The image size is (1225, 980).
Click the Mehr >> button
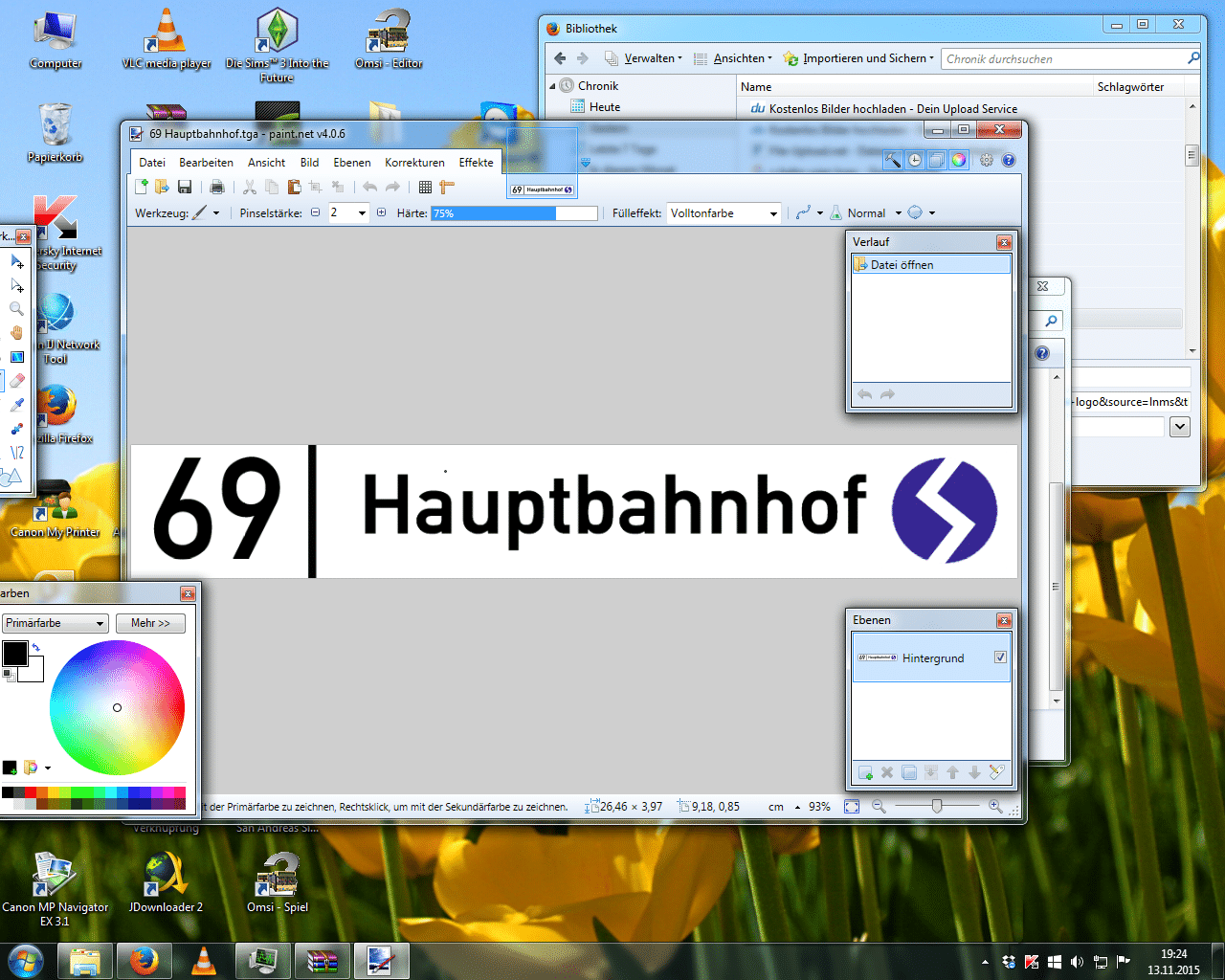(x=150, y=623)
